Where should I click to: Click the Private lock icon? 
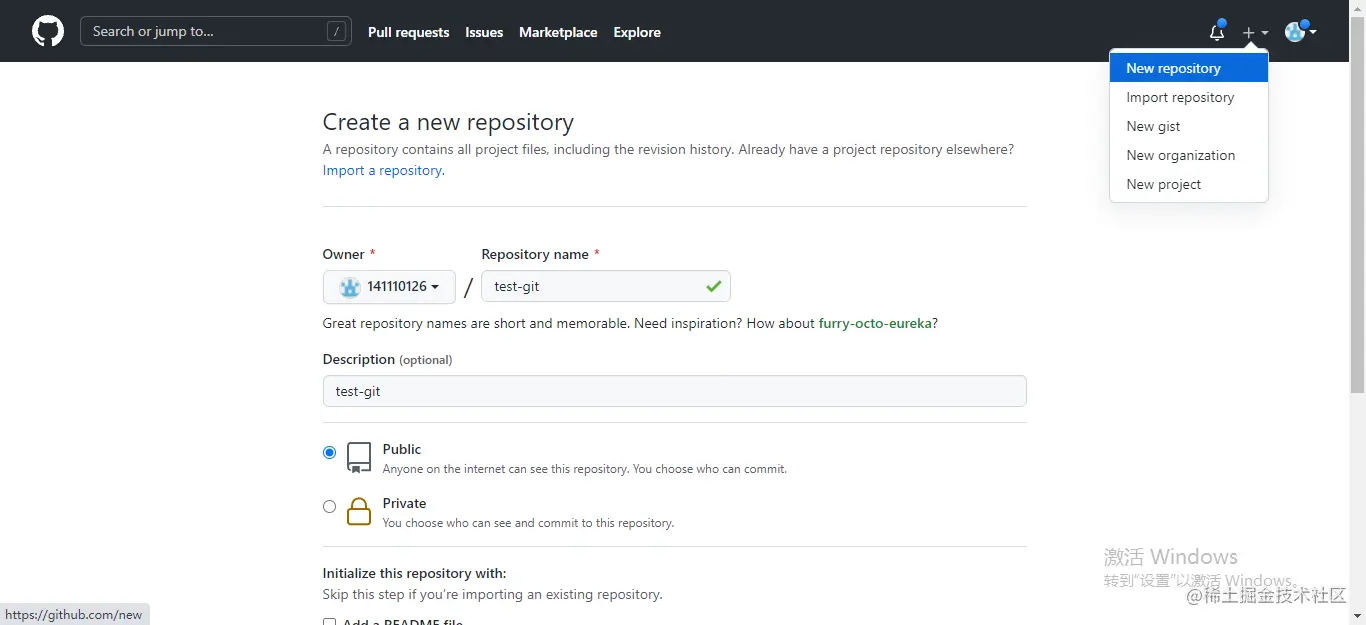click(x=359, y=511)
